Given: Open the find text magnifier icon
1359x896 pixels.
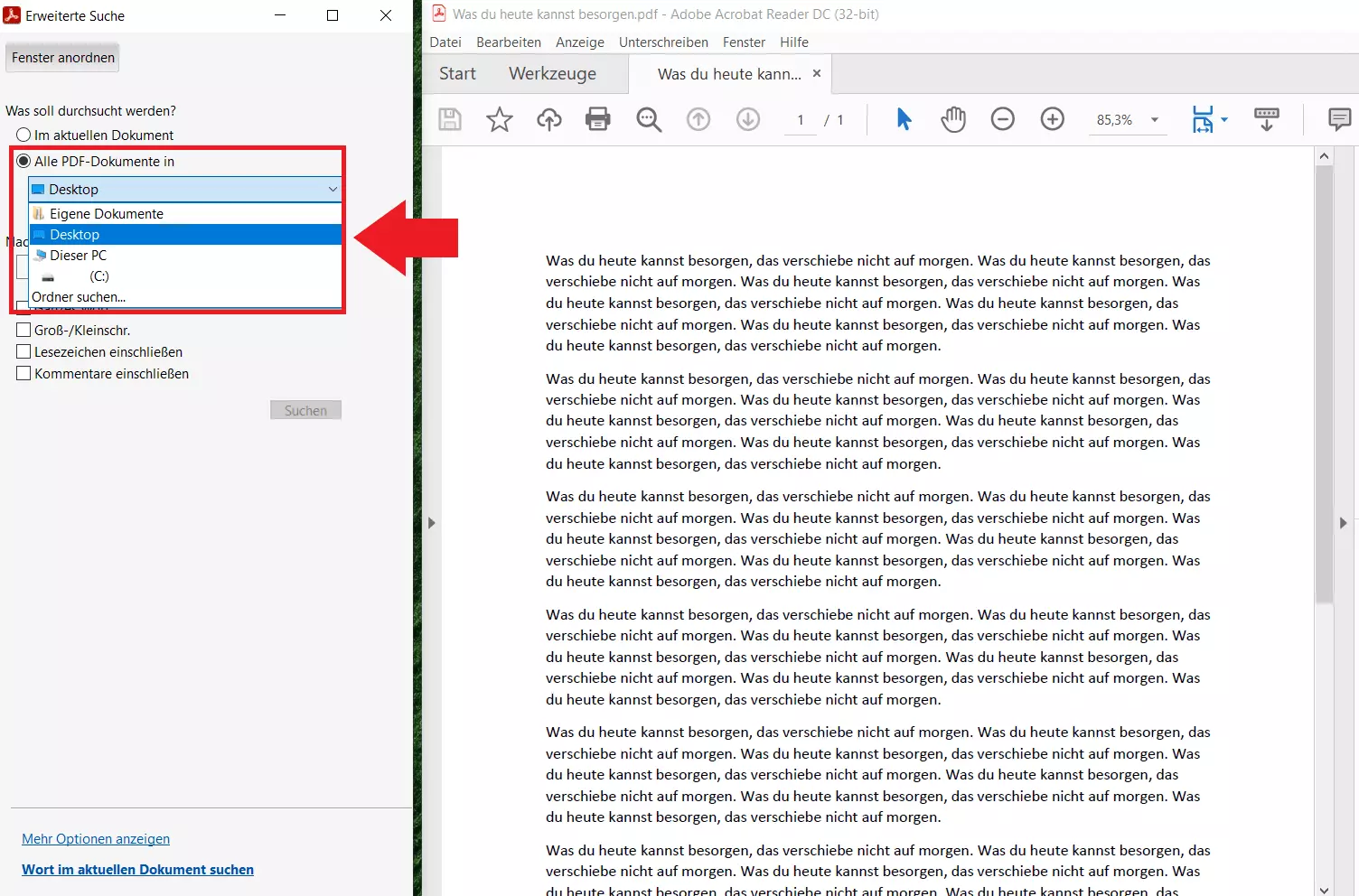Looking at the screenshot, I should [x=649, y=119].
